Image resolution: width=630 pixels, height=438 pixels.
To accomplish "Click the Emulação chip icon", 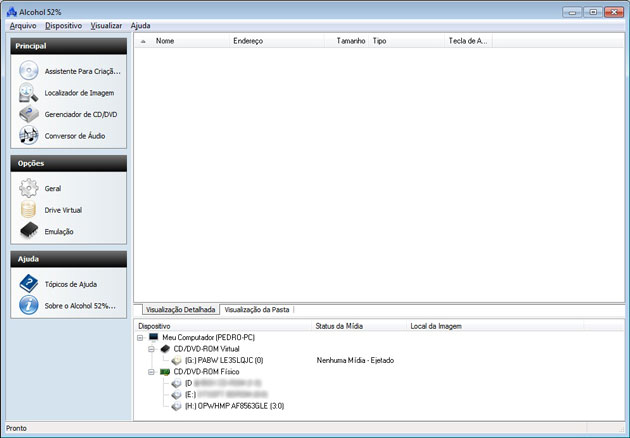I will 29,231.
